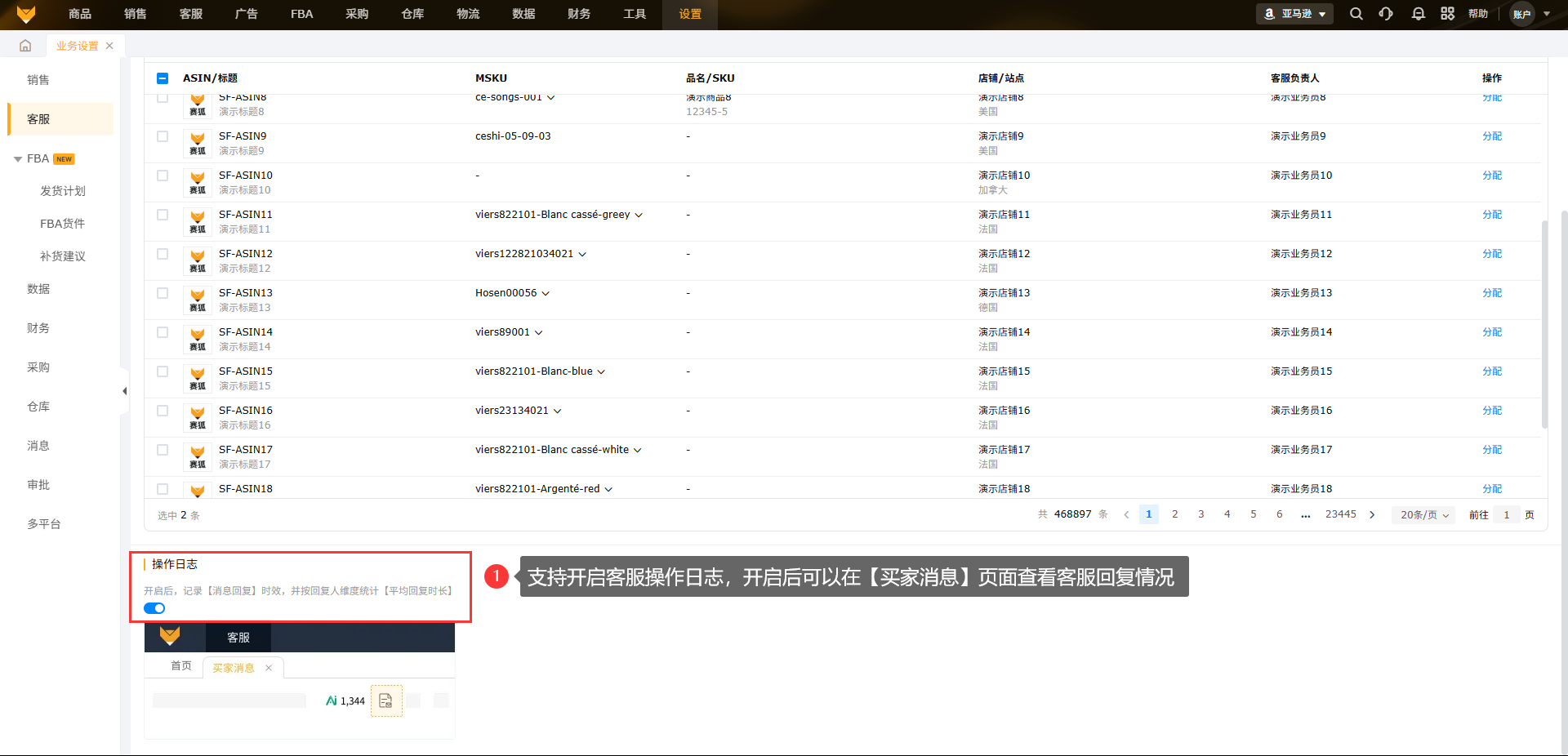
Task: Expand MSKU viers822101-Blanc-blue dropdown
Action: coord(601,372)
